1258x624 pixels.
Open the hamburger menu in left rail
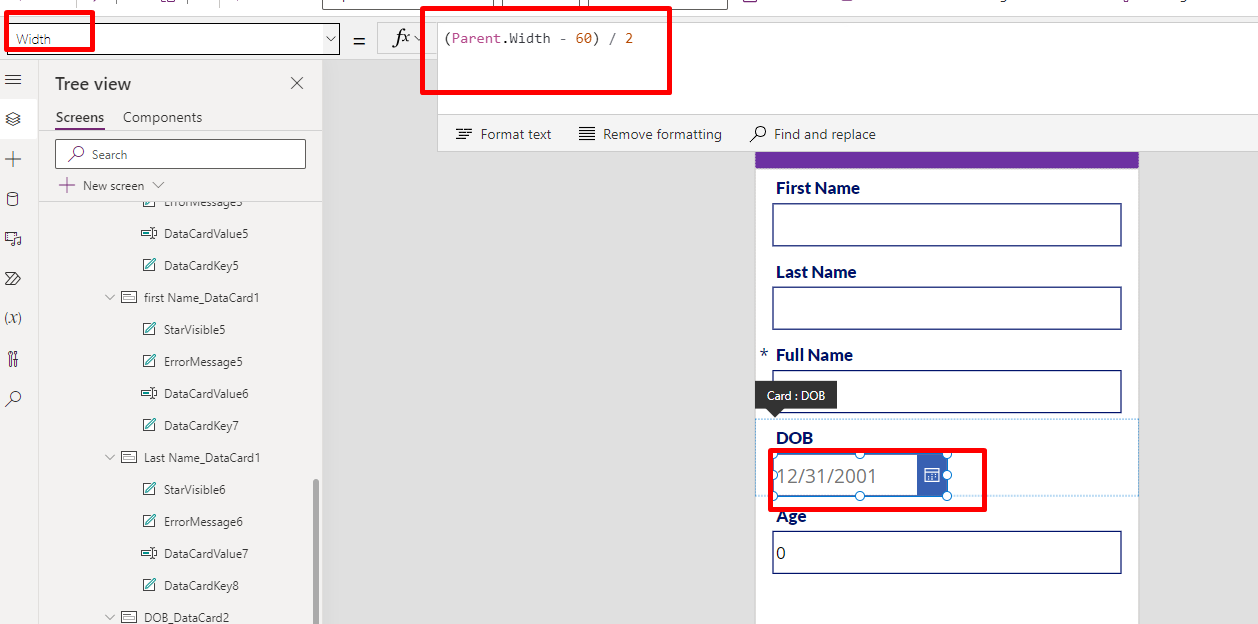(x=13, y=79)
